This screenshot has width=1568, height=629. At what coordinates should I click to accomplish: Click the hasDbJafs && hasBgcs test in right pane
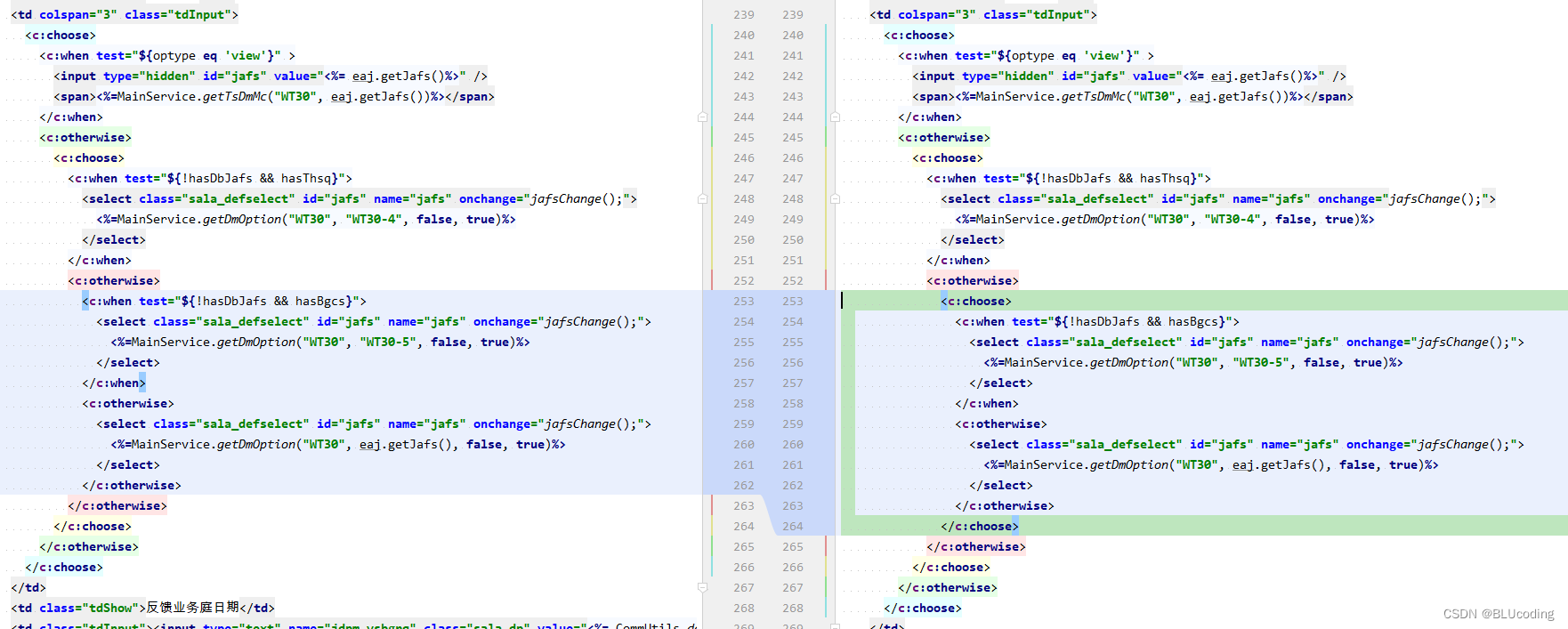tap(1097, 321)
